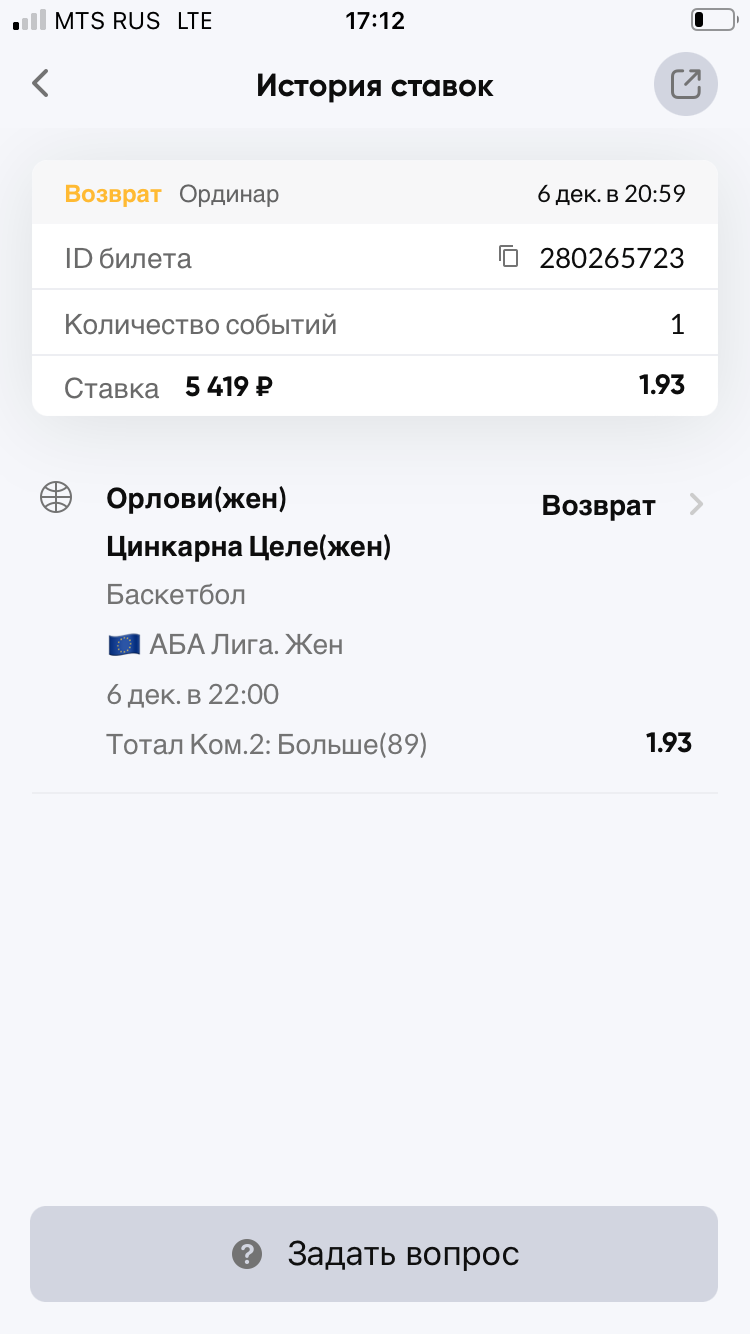Open the Орлови(жен) team name
Viewport: 750px width, 1334px height.
[196, 498]
